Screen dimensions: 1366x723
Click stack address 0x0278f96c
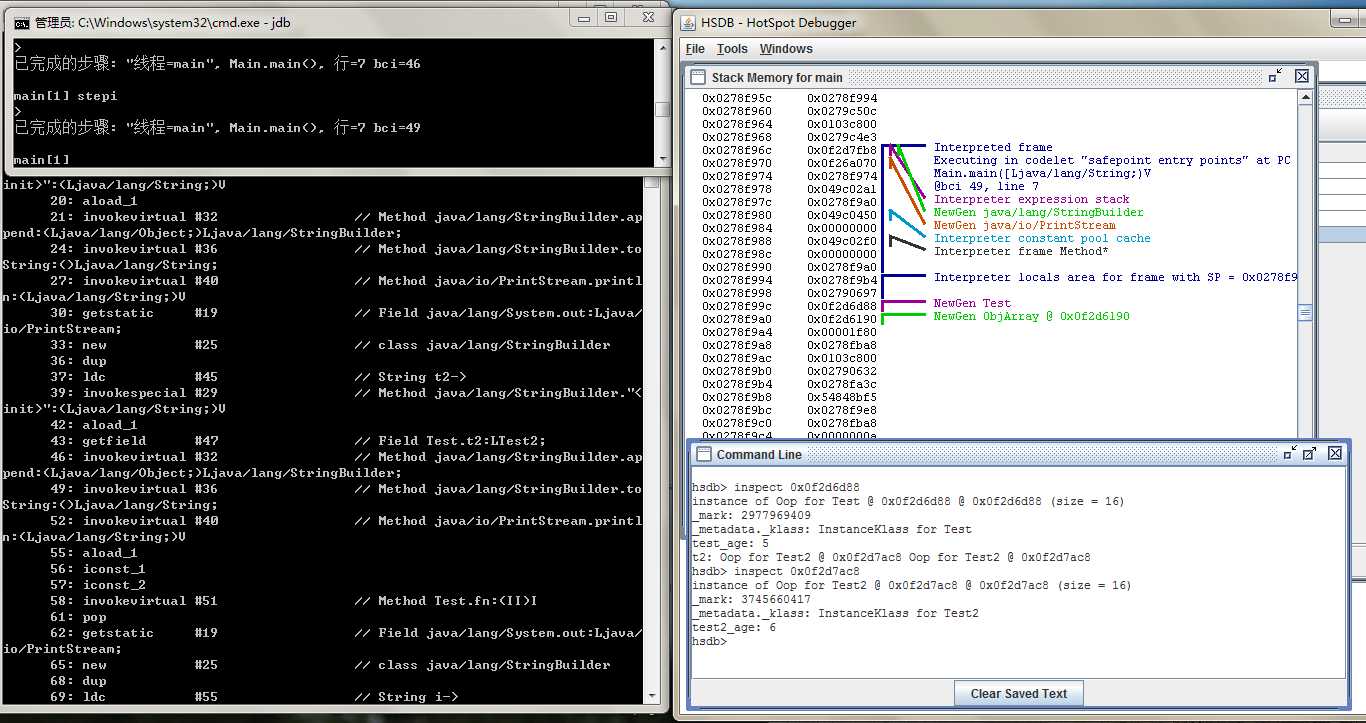737,150
